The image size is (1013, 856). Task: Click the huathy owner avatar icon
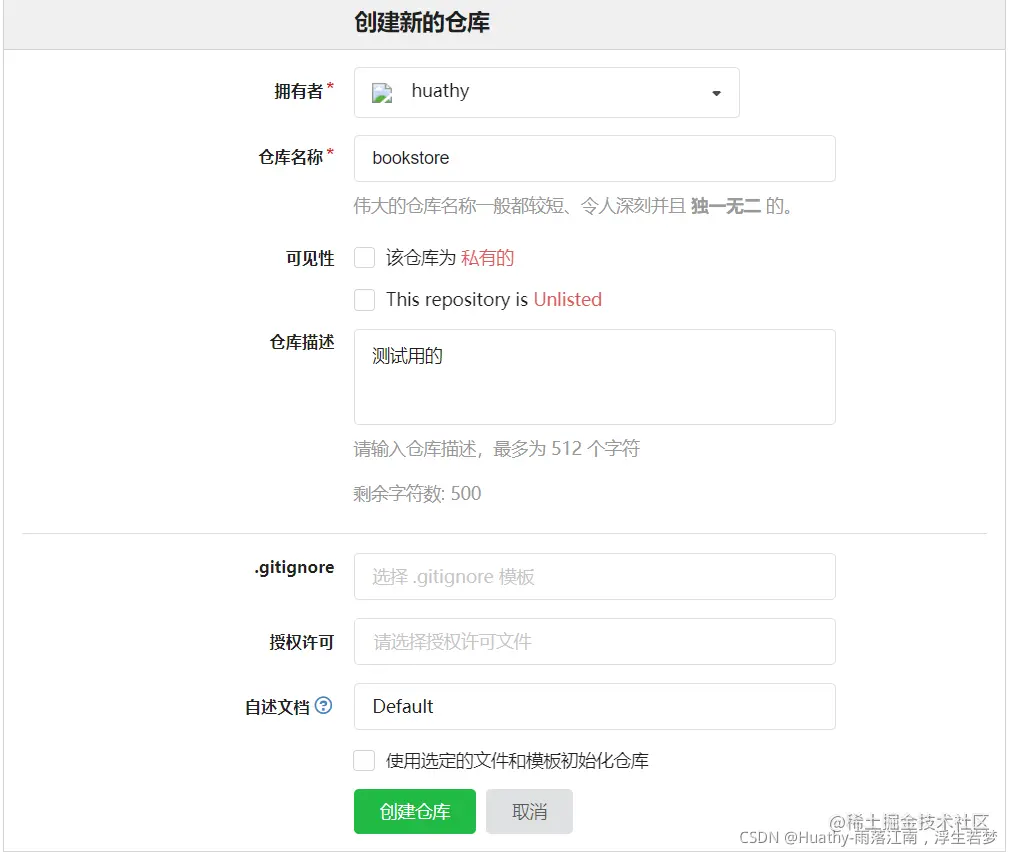tap(381, 92)
